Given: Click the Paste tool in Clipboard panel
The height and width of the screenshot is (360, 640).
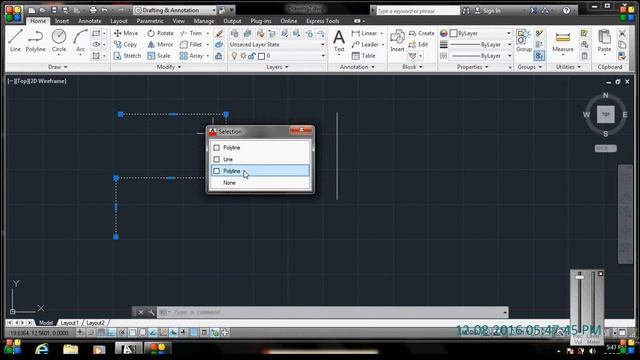Looking at the screenshot, I should pyautogui.click(x=604, y=41).
